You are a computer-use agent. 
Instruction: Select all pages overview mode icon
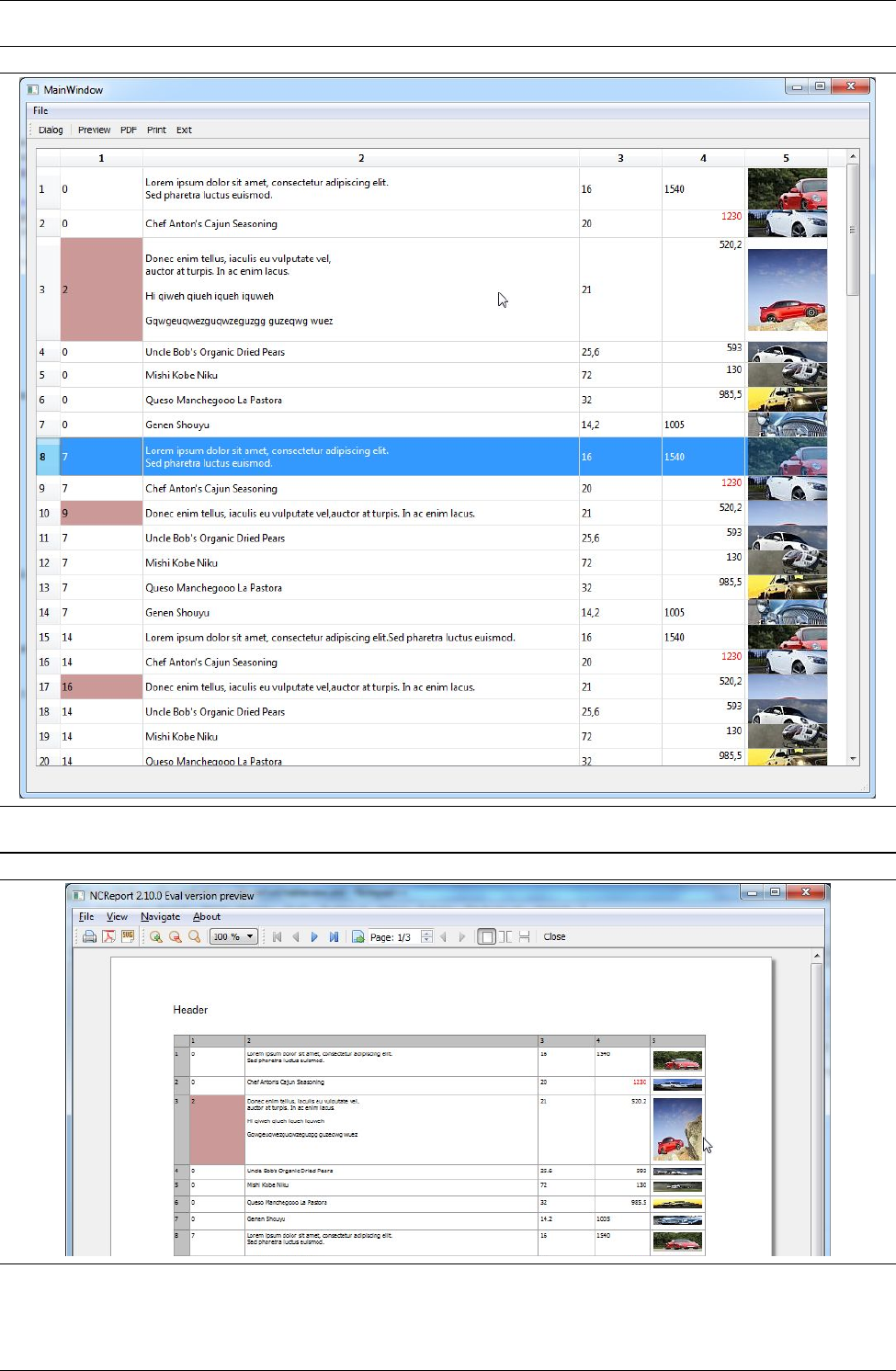[x=524, y=936]
